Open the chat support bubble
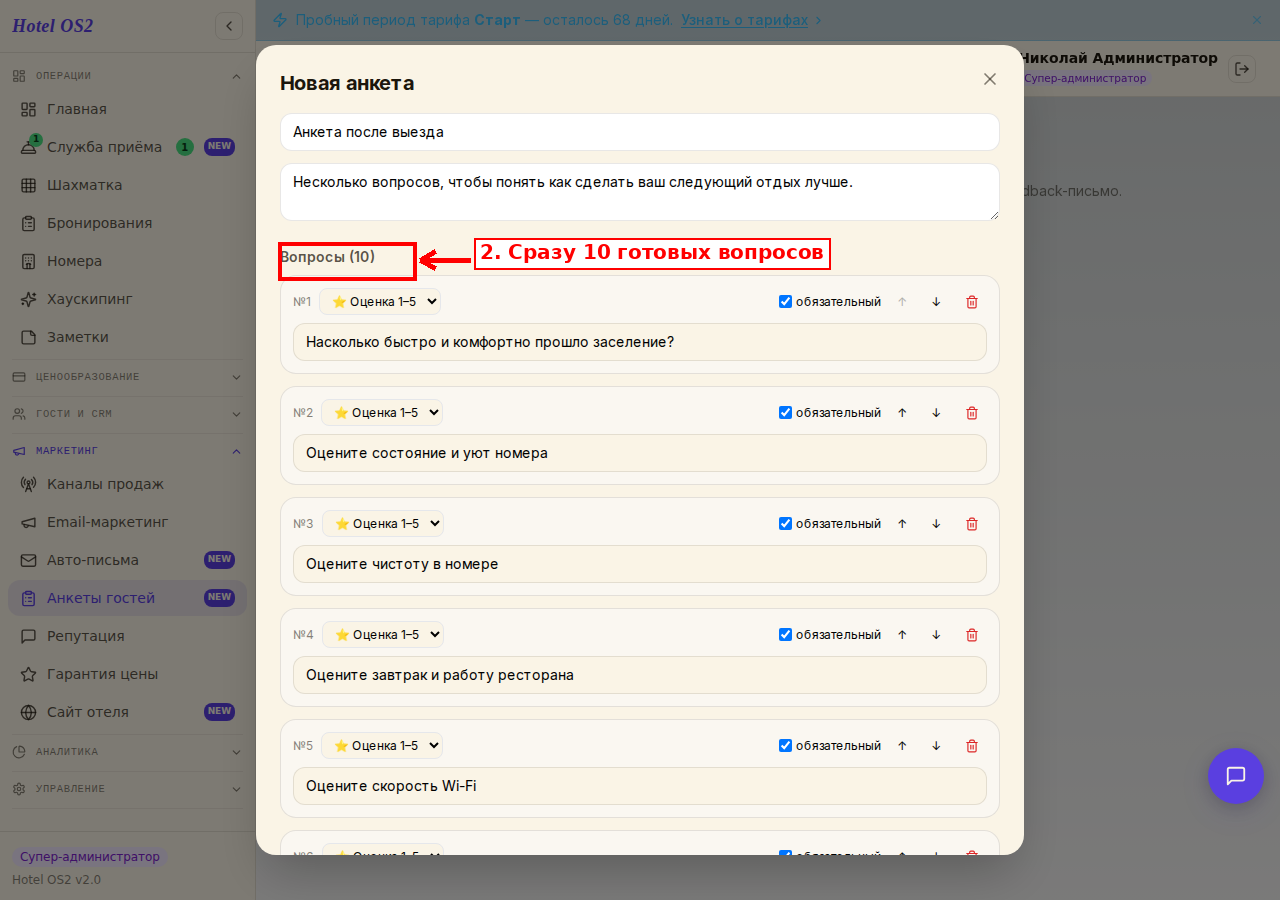 click(x=1236, y=776)
